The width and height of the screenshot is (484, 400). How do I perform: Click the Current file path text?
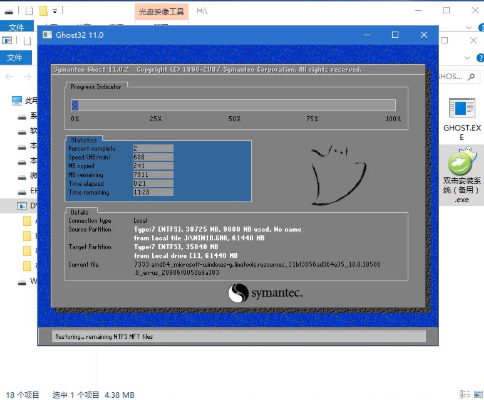257,268
